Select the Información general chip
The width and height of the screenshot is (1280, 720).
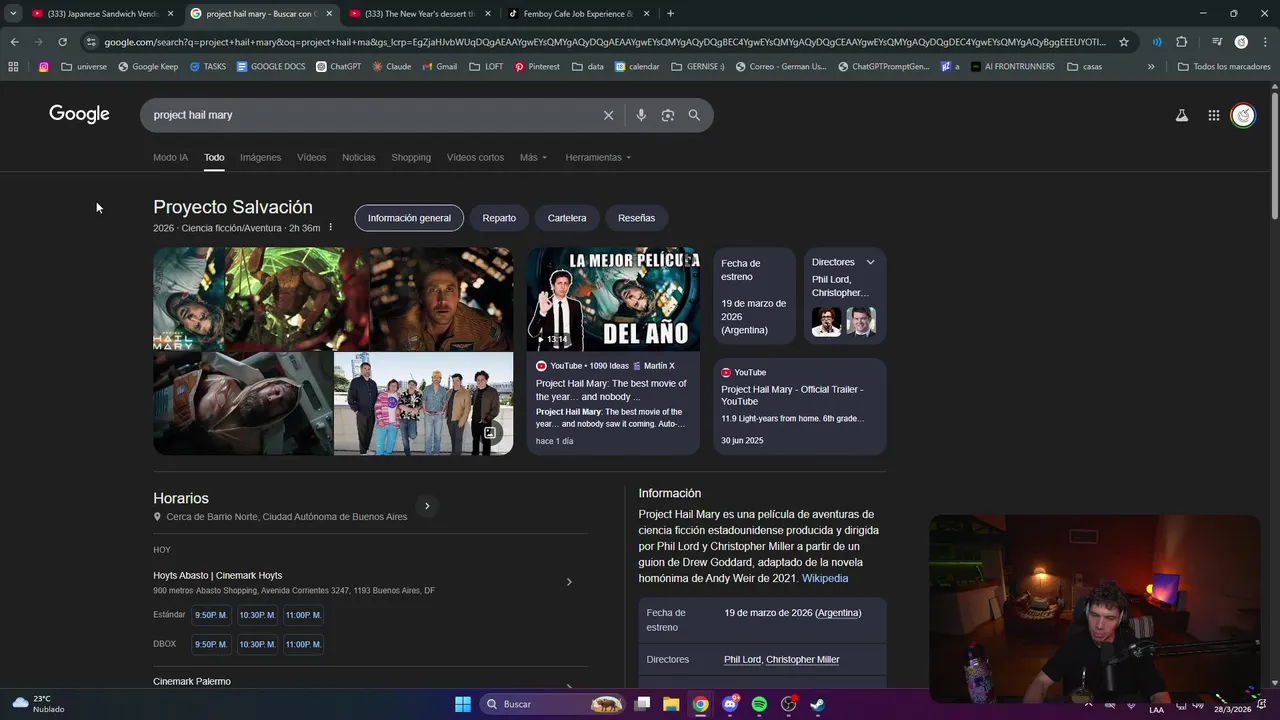point(409,218)
